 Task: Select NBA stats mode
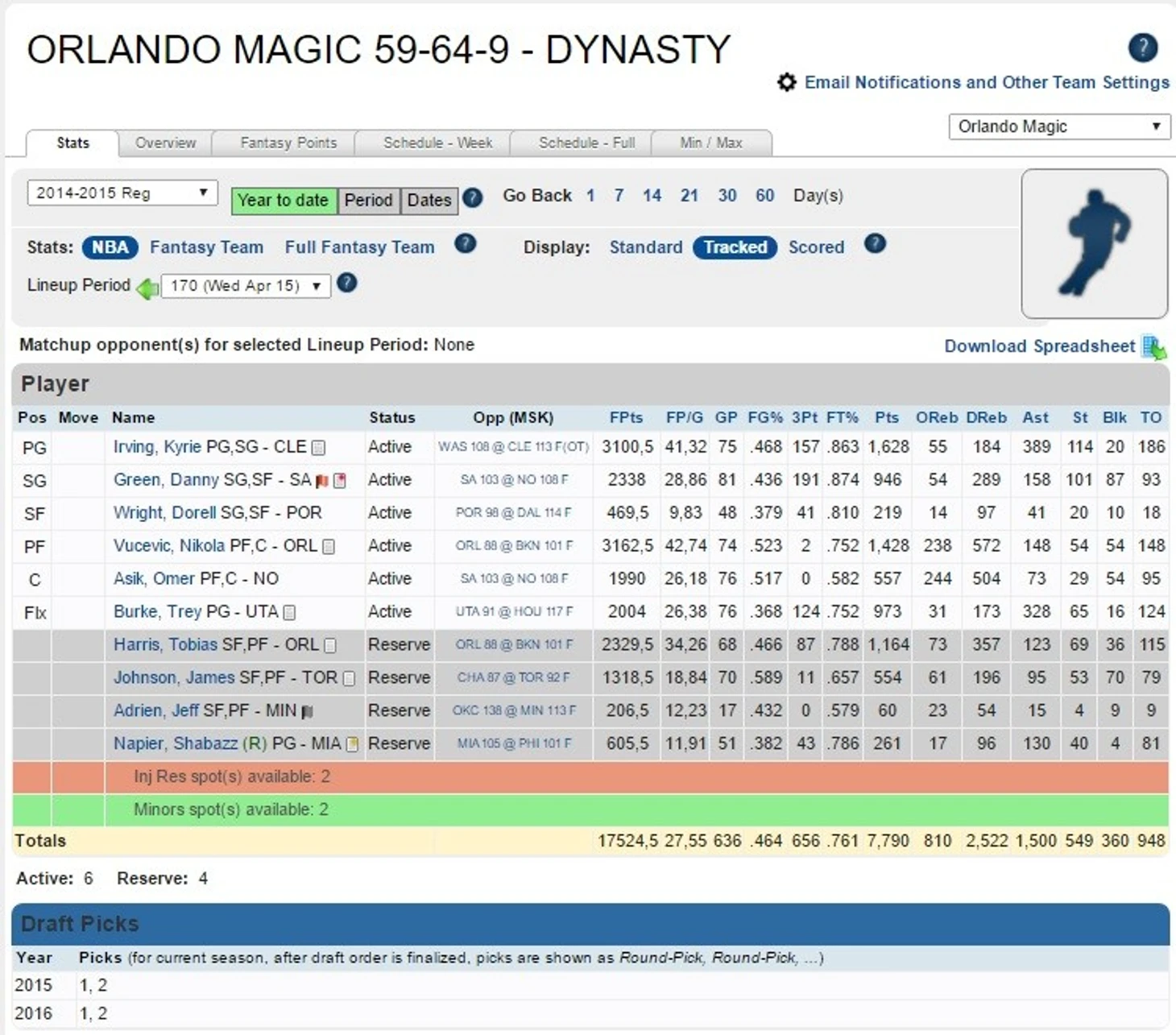click(110, 247)
